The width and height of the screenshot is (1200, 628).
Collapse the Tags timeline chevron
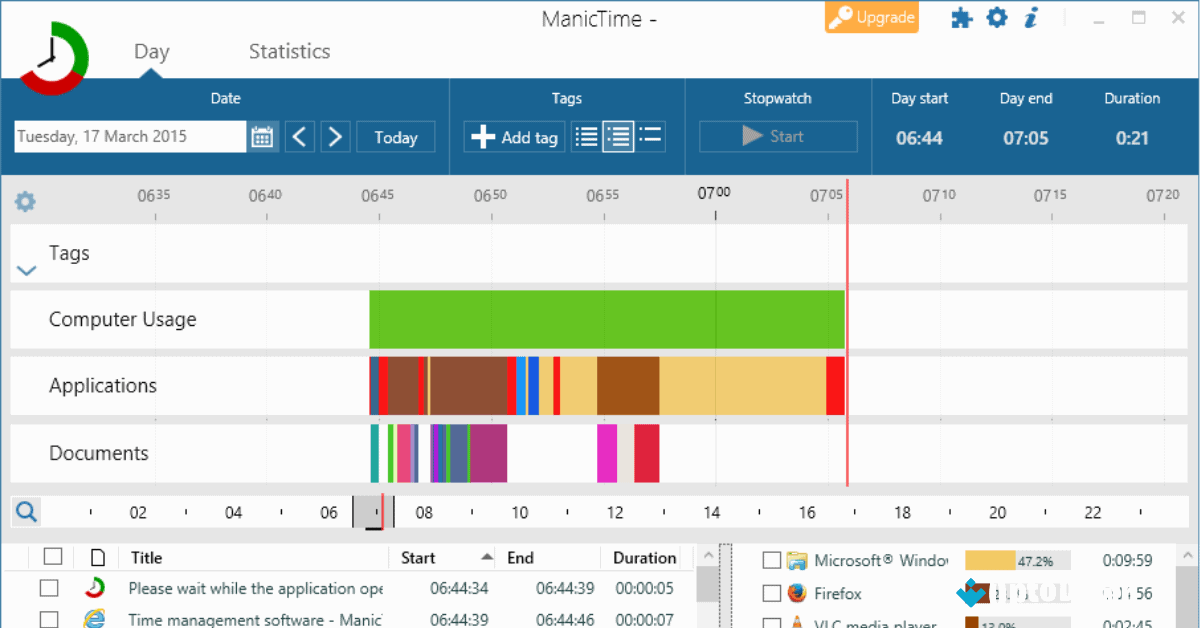27,270
